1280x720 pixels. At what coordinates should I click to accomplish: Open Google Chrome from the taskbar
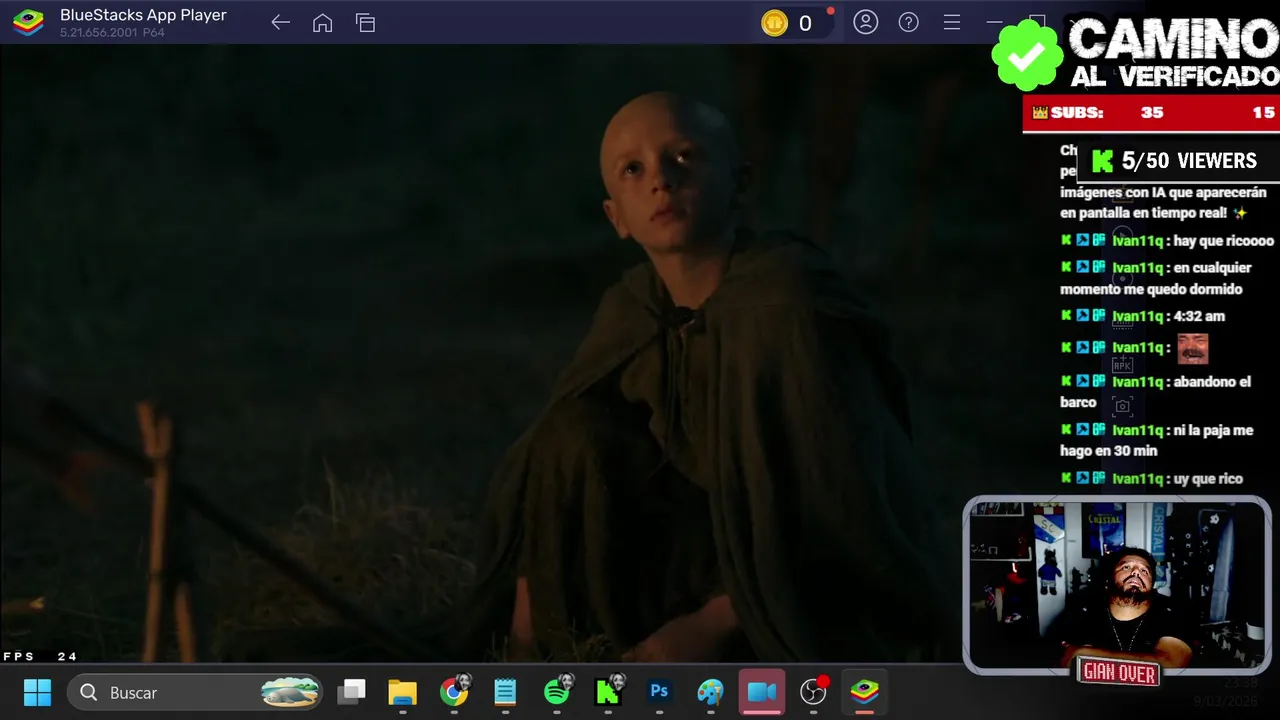tap(454, 692)
